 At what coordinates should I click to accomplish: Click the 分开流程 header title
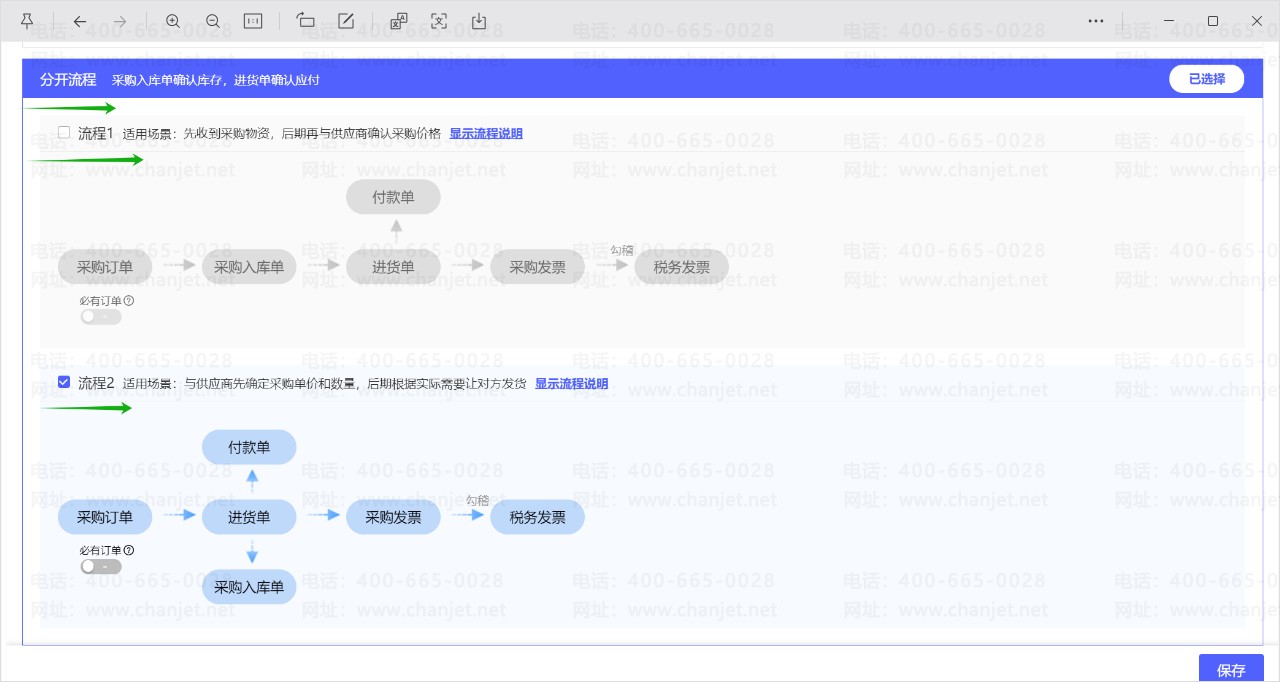coord(68,79)
